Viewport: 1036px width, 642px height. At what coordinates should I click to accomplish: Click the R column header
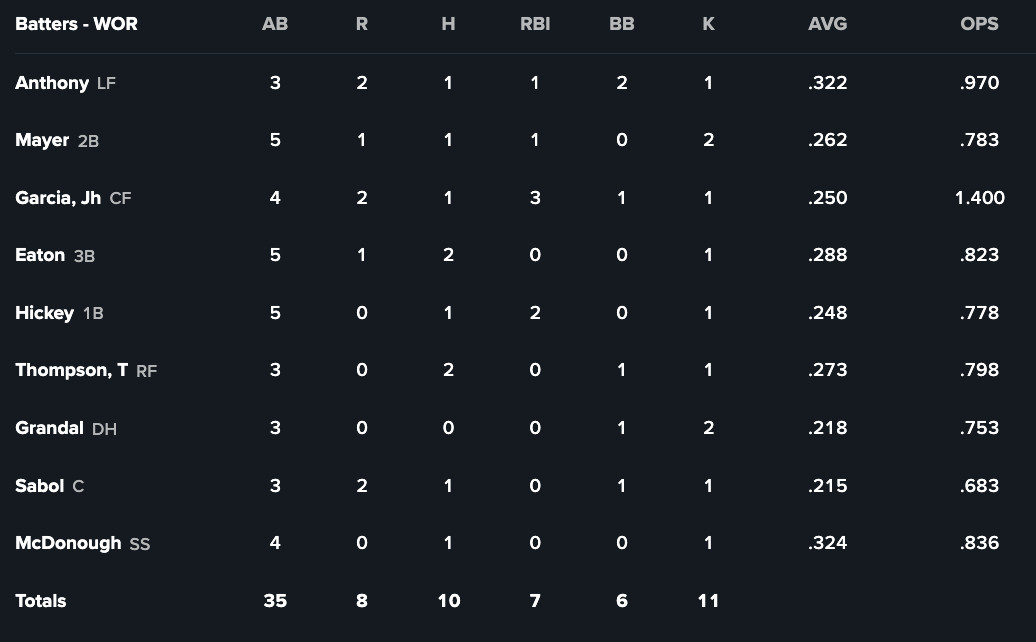tap(362, 24)
